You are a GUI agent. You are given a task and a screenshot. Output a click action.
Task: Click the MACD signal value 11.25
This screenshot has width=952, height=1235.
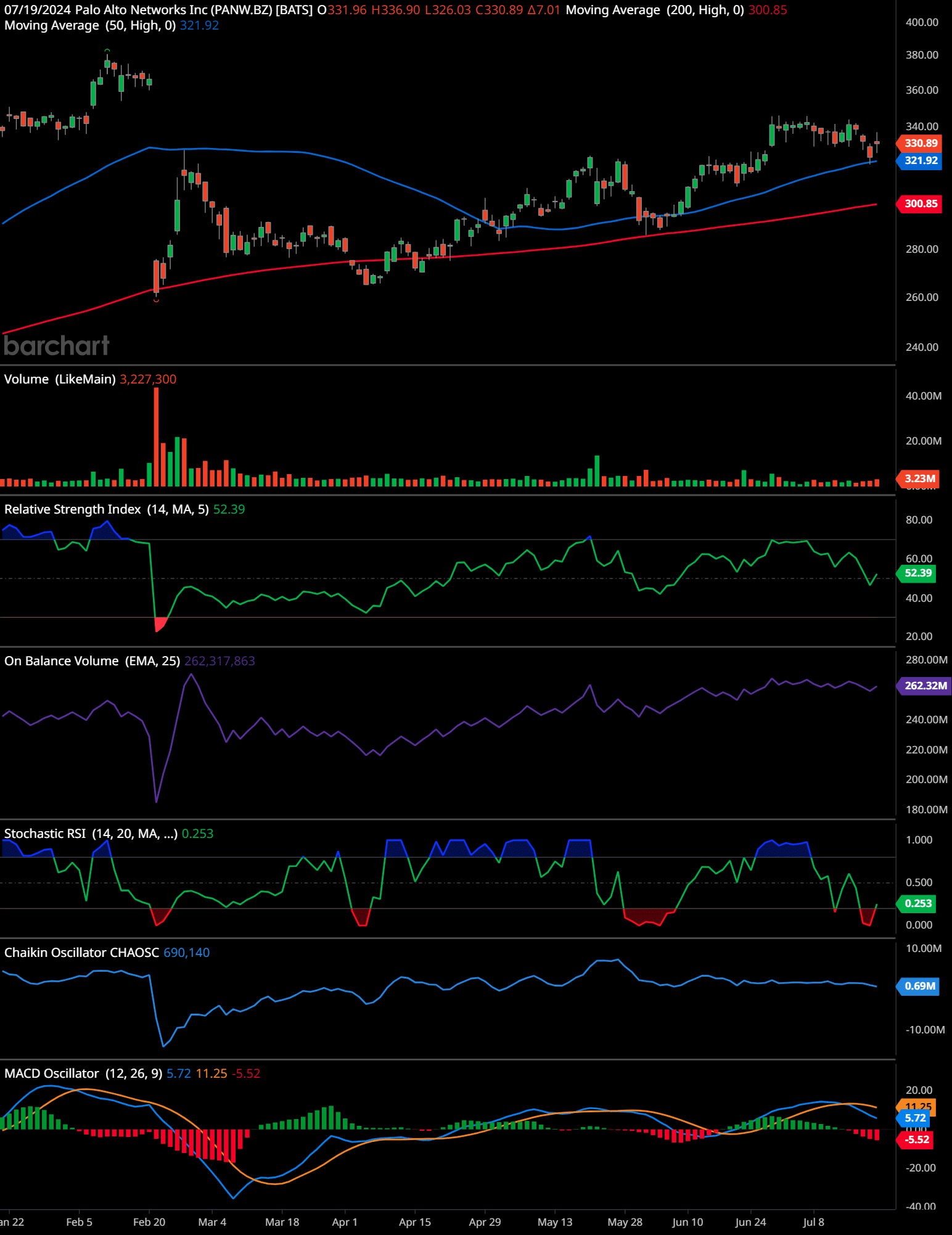(211, 1073)
